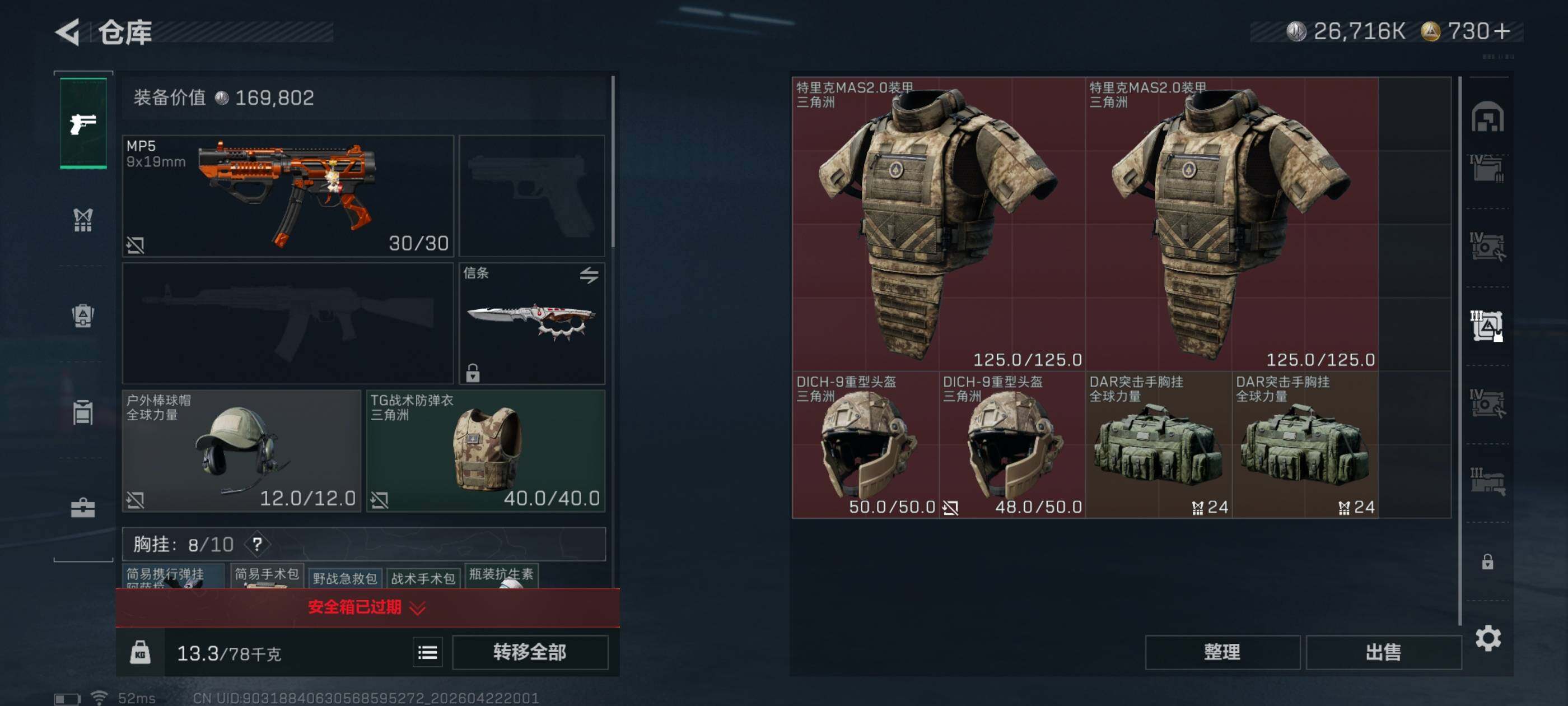Toggle the crossed-box icon on the MP5 slot
Image resolution: width=1568 pixels, height=706 pixels.
[x=135, y=245]
